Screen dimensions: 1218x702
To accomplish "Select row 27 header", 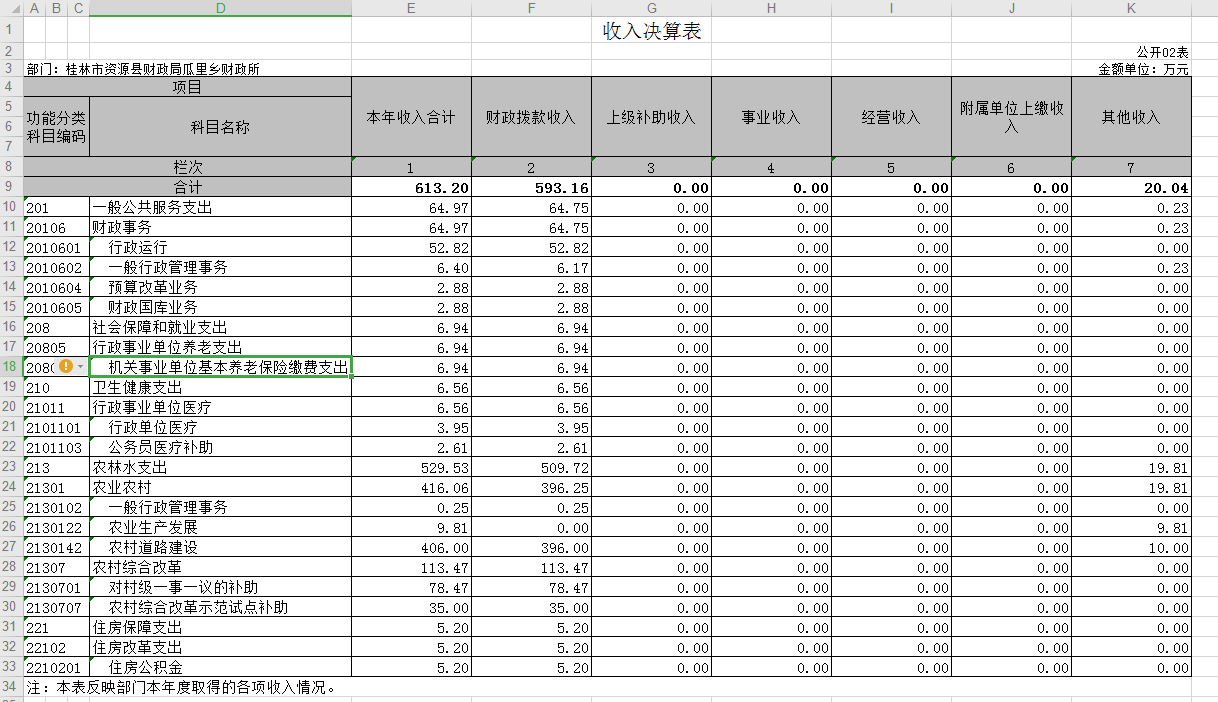I will [11, 547].
